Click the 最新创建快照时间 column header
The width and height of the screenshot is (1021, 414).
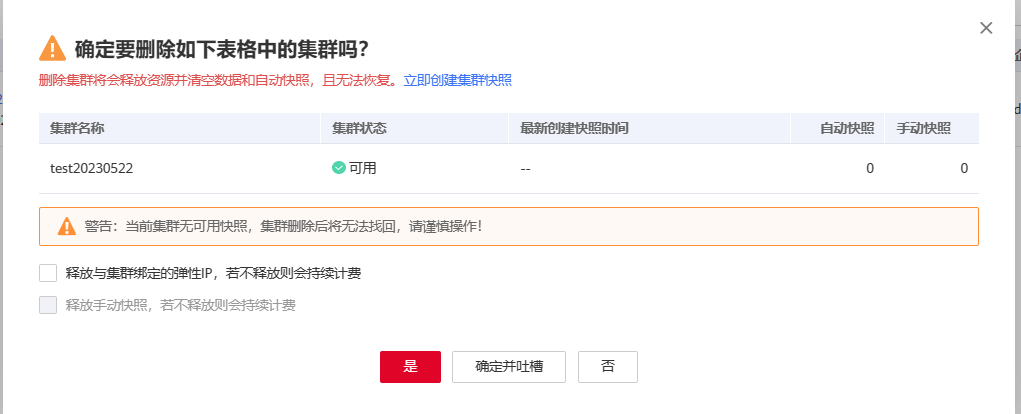574,129
